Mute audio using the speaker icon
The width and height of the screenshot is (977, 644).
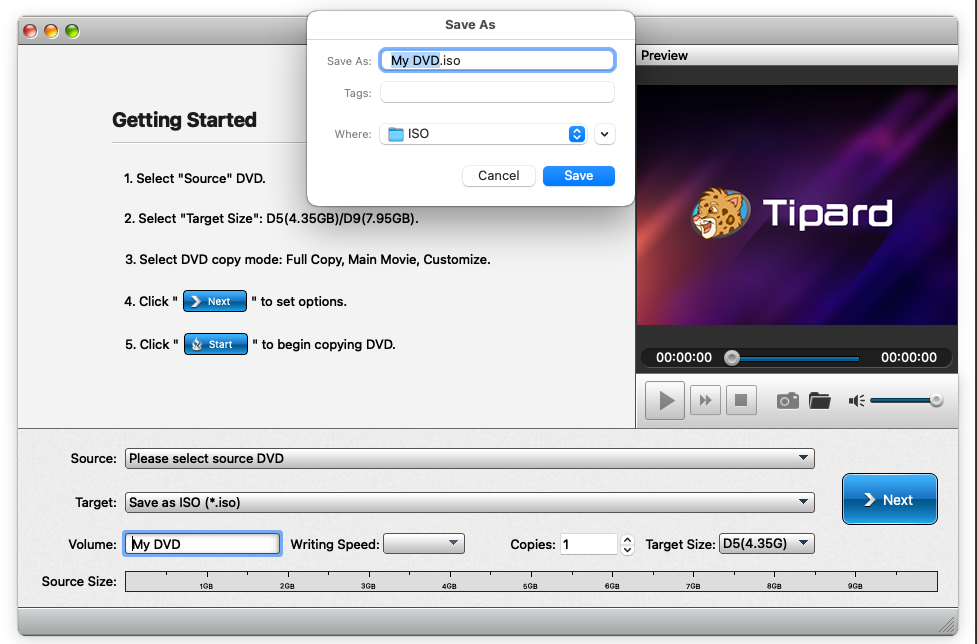click(856, 401)
